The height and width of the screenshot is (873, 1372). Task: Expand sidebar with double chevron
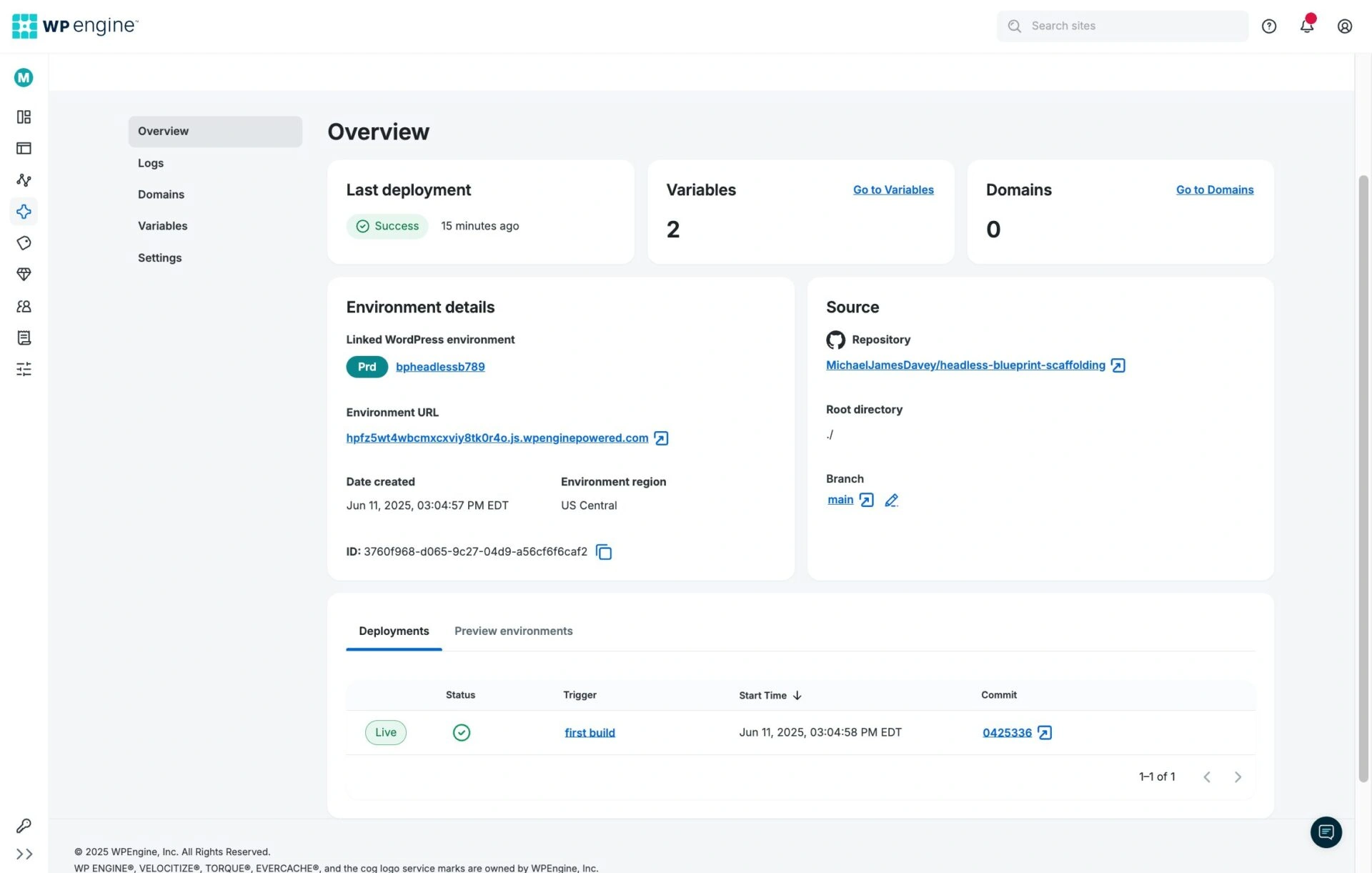pyautogui.click(x=24, y=854)
